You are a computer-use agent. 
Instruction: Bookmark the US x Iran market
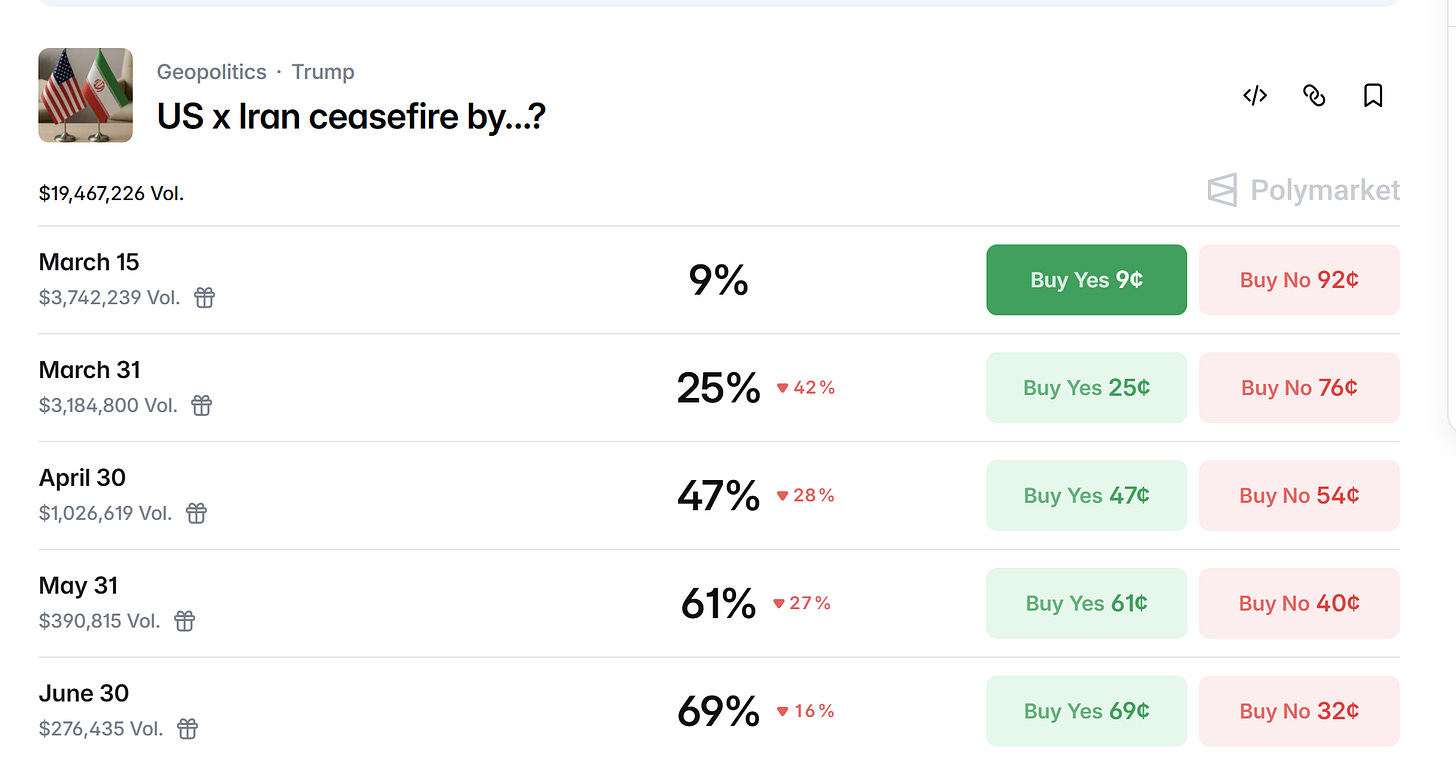coord(1373,96)
